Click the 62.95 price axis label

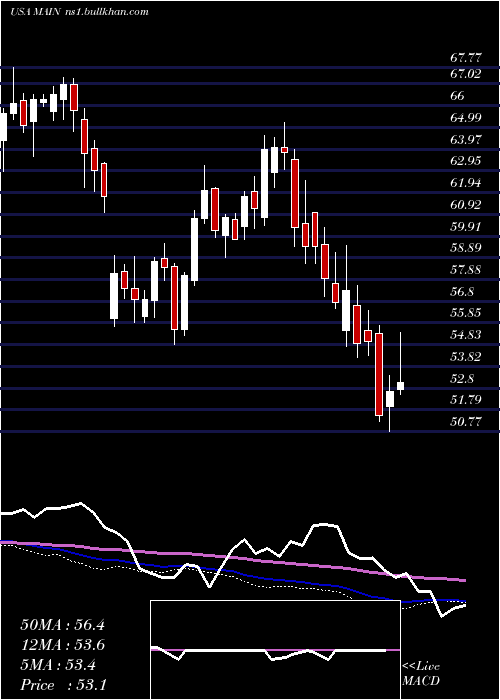pyautogui.click(x=466, y=161)
